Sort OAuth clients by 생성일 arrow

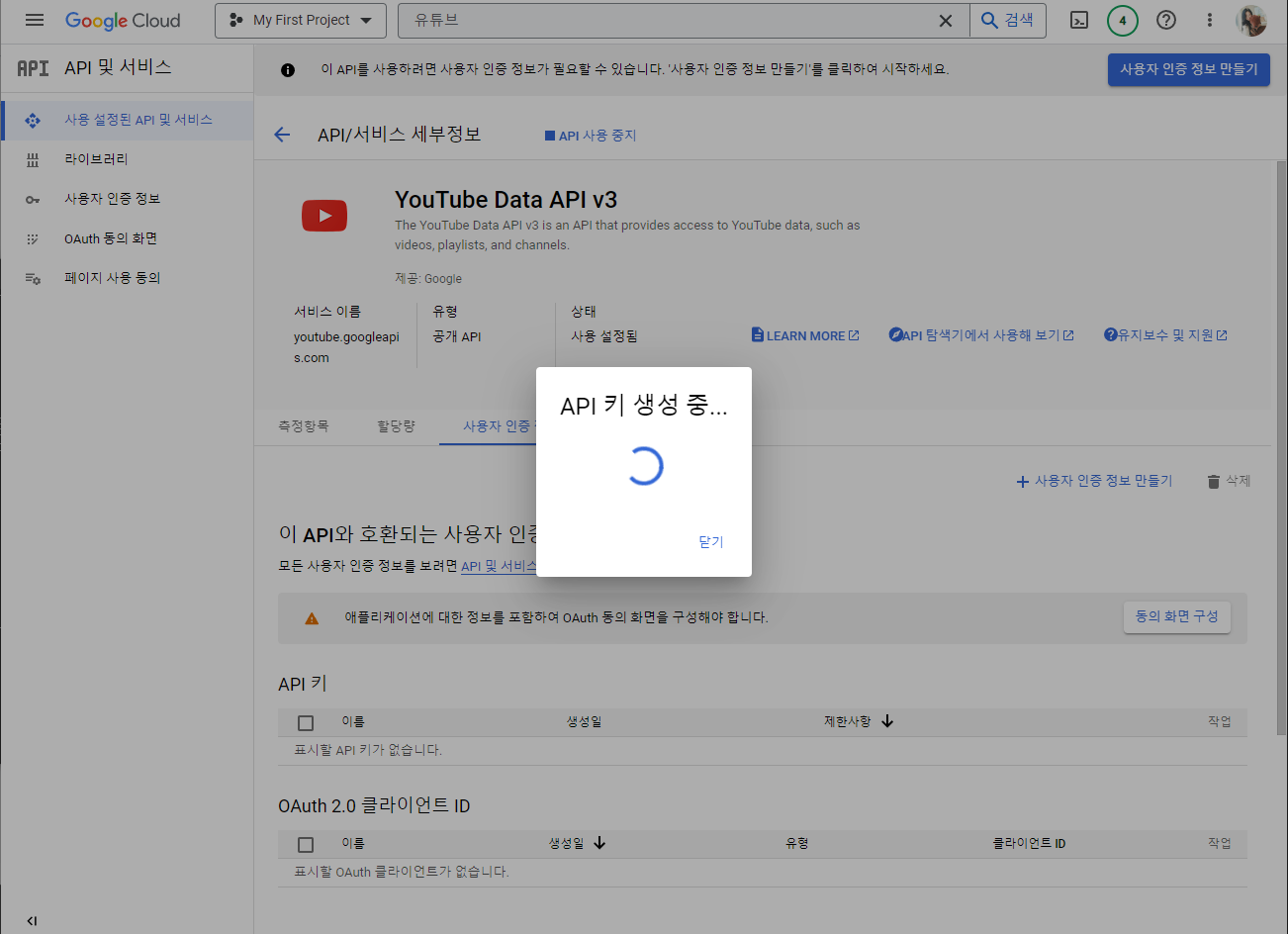click(599, 843)
